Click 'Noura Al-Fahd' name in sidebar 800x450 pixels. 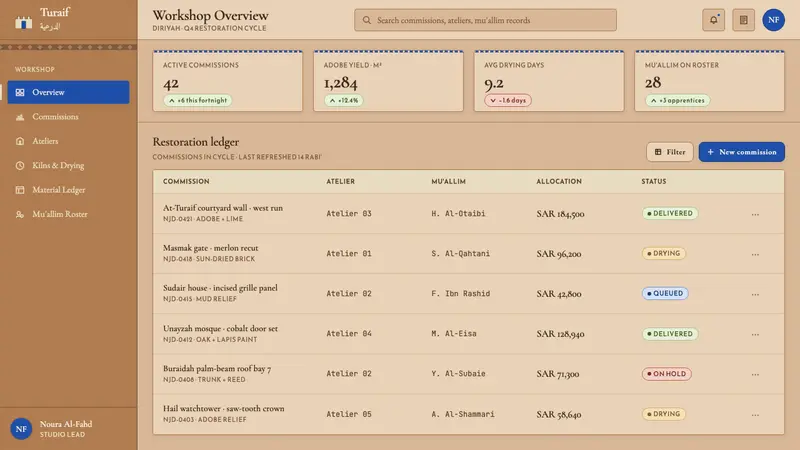[x=66, y=424]
